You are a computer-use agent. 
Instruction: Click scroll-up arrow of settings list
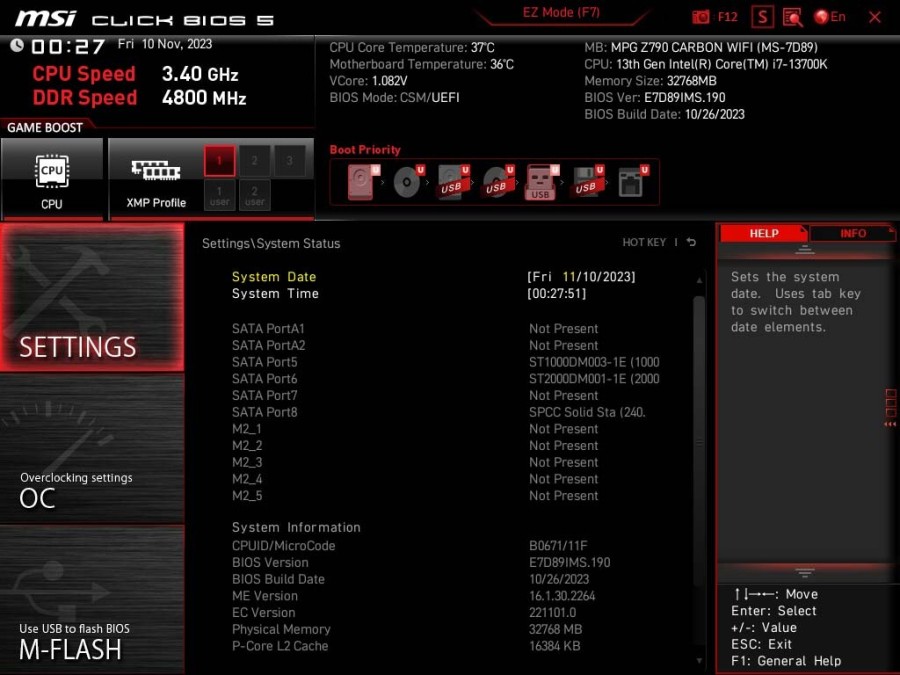click(x=699, y=280)
